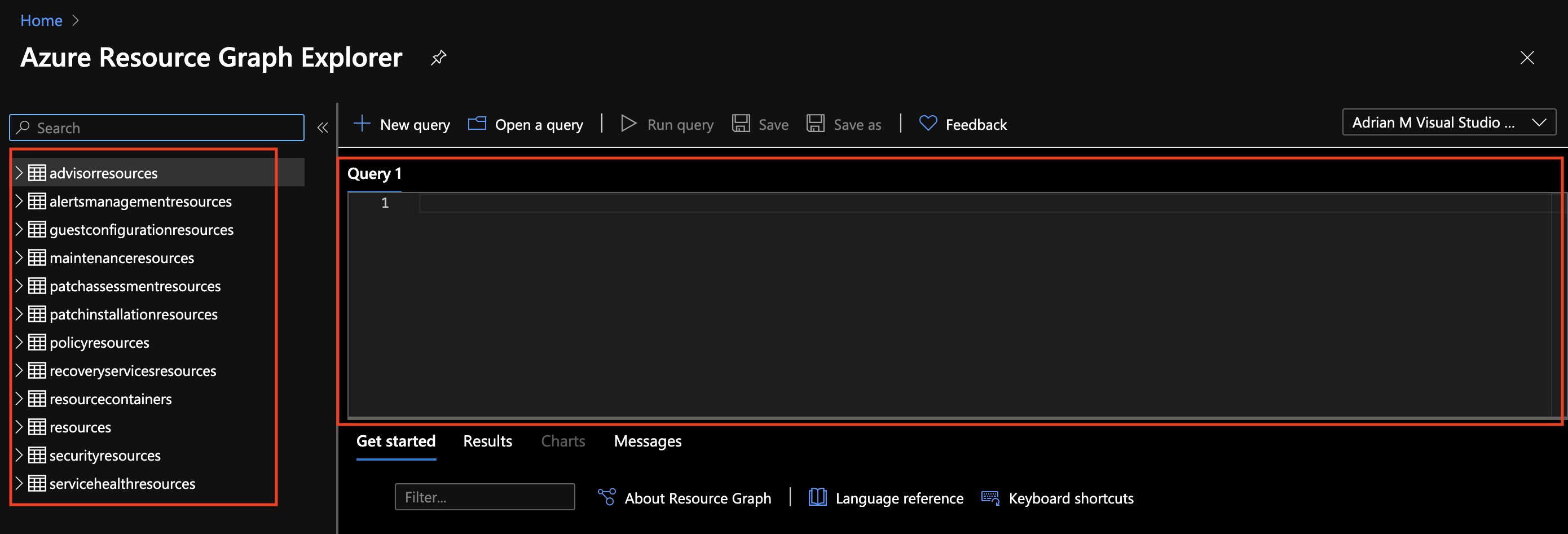Open the About Resource Graph link
This screenshot has width=1568, height=534.
click(698, 498)
